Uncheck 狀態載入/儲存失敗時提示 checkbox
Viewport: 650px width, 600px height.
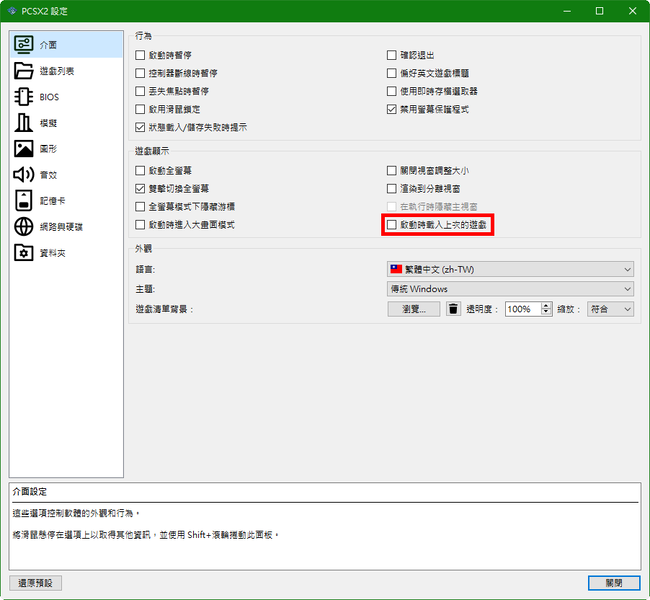pos(140,127)
